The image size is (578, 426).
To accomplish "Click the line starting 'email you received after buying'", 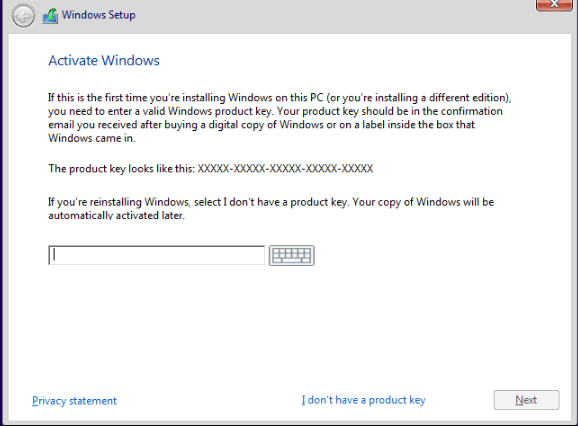I will tap(261, 125).
